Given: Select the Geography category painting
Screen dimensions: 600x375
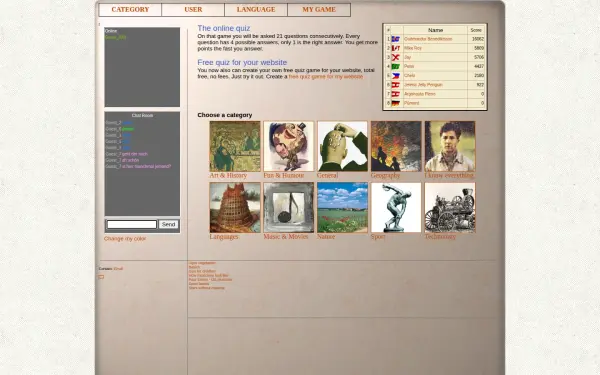Looking at the screenshot, I should (396, 146).
